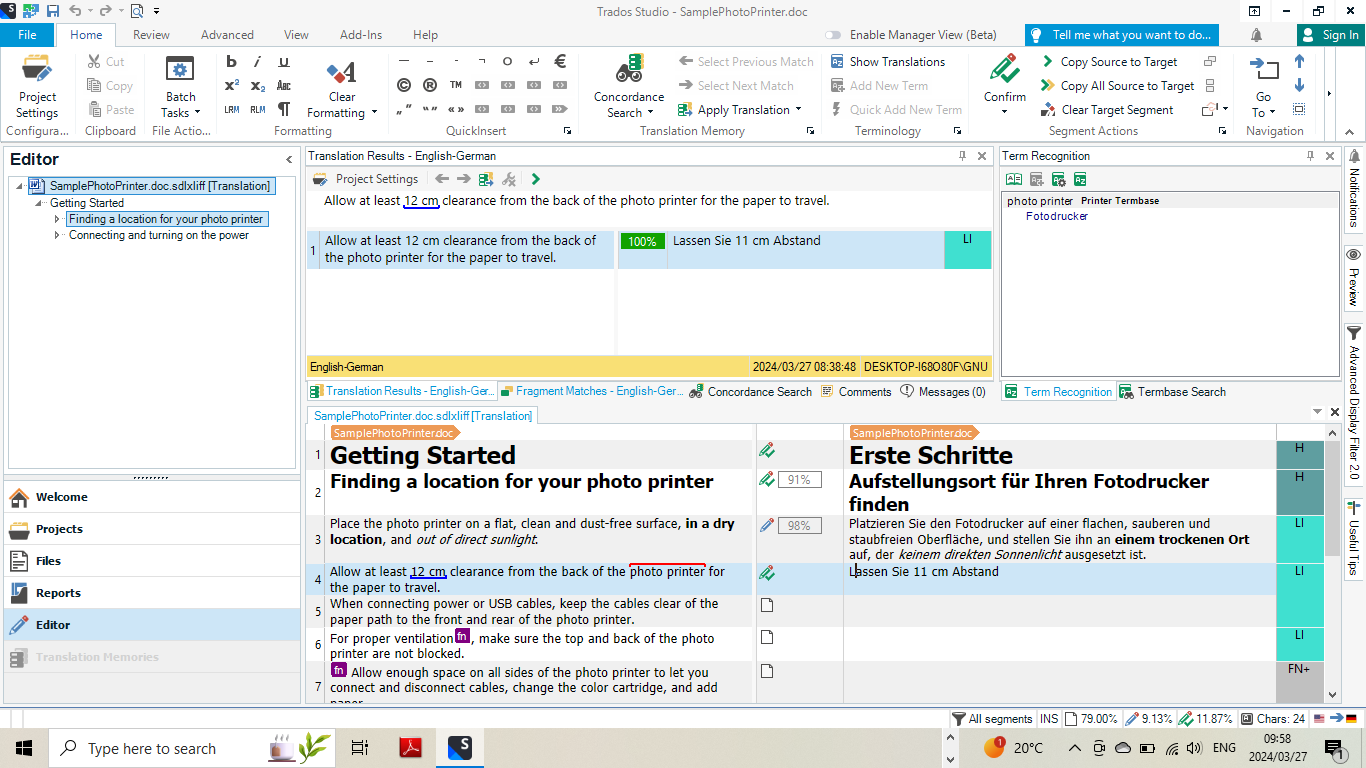Click the Go To navigation icon
The height and width of the screenshot is (768, 1366).
click(x=1264, y=70)
